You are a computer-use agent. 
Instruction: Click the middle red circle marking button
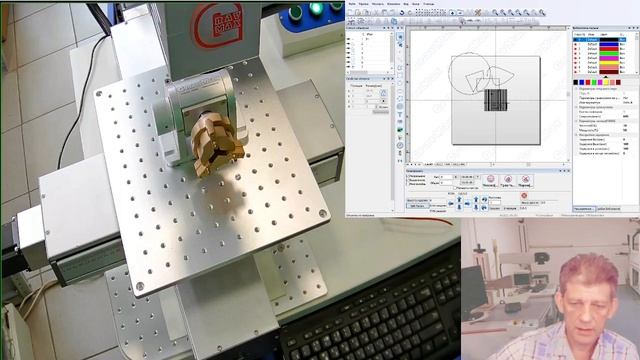(508, 181)
